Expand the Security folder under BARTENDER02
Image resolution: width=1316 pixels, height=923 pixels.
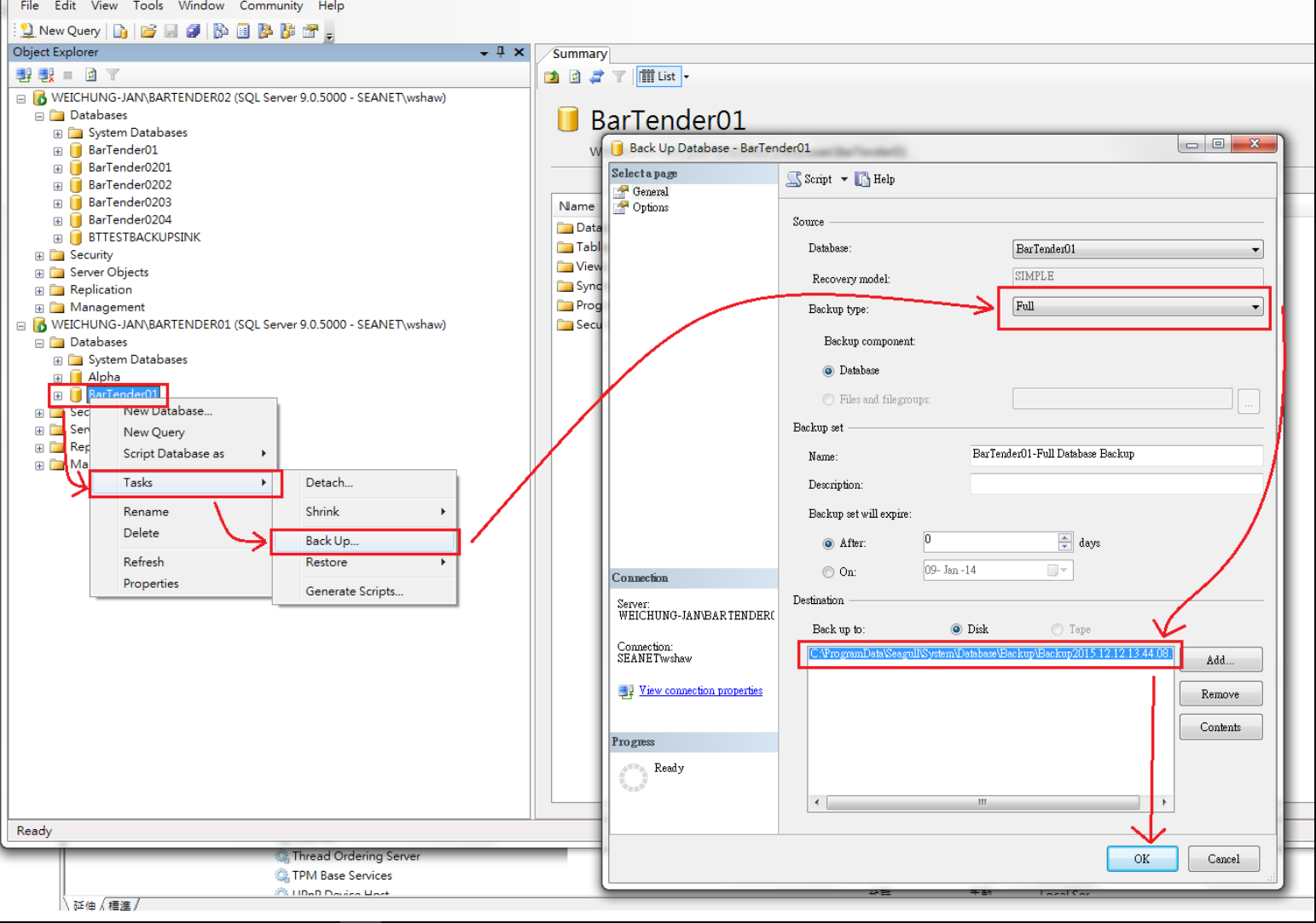point(39,255)
